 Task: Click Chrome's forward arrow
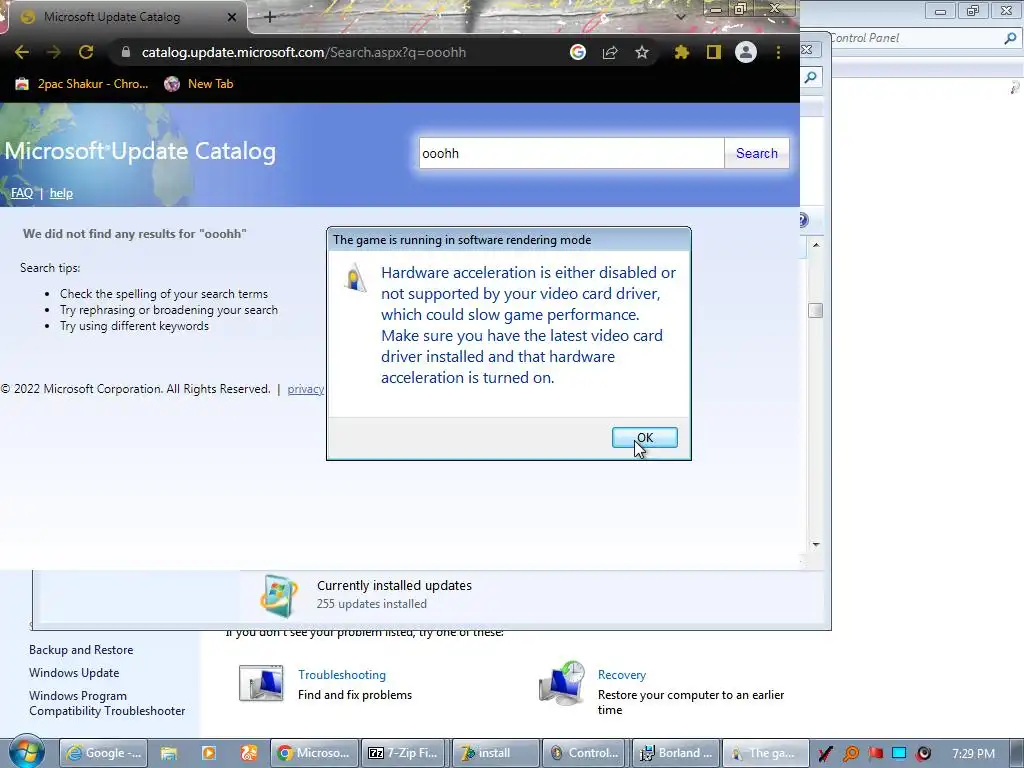(x=54, y=52)
